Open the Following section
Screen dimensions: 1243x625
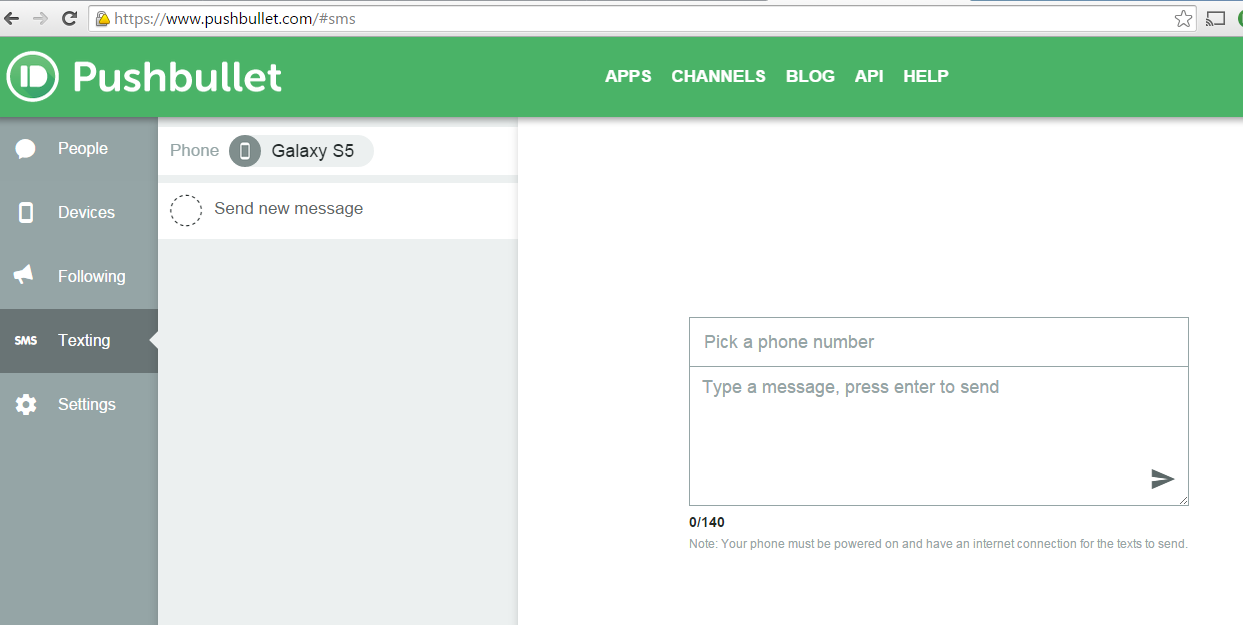click(79, 277)
